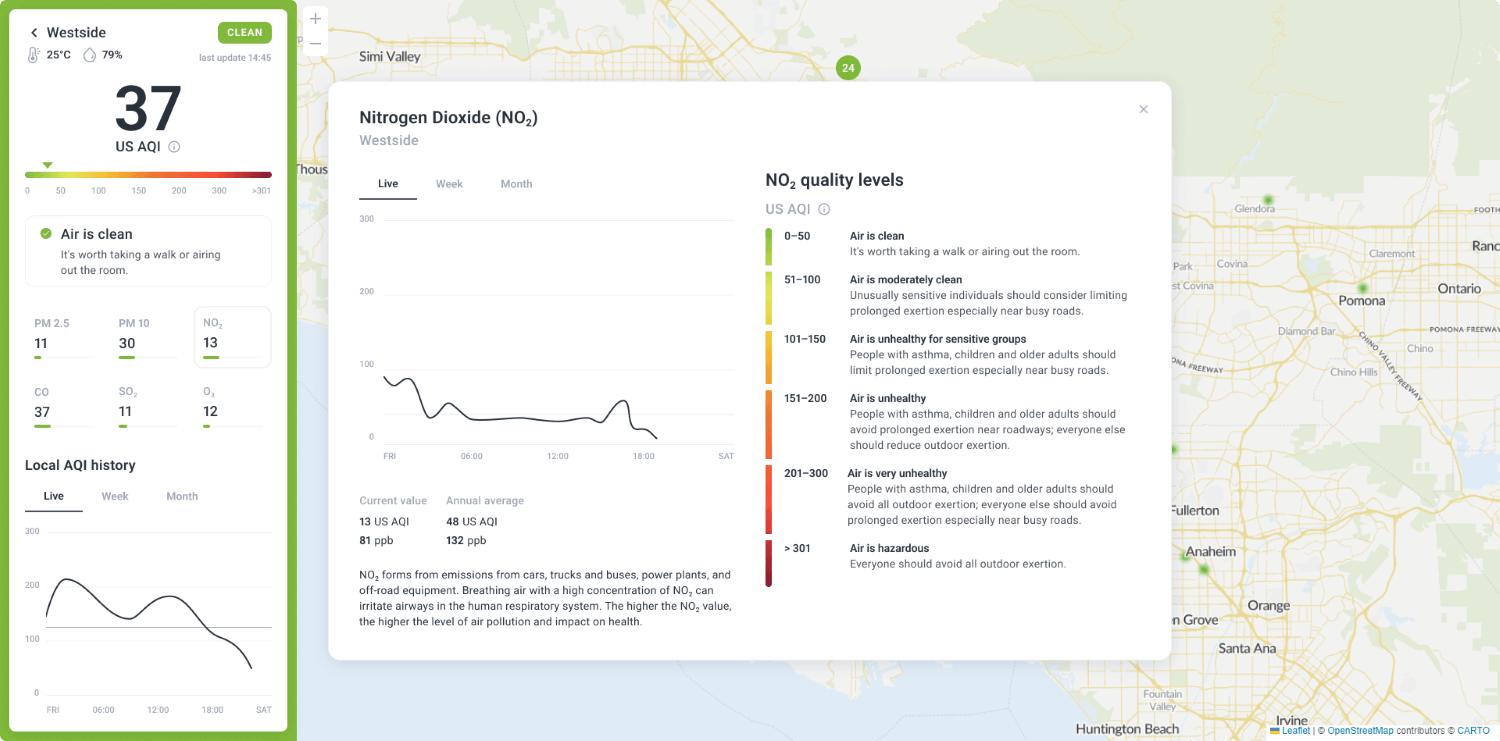Zoom out on the map

(315, 44)
